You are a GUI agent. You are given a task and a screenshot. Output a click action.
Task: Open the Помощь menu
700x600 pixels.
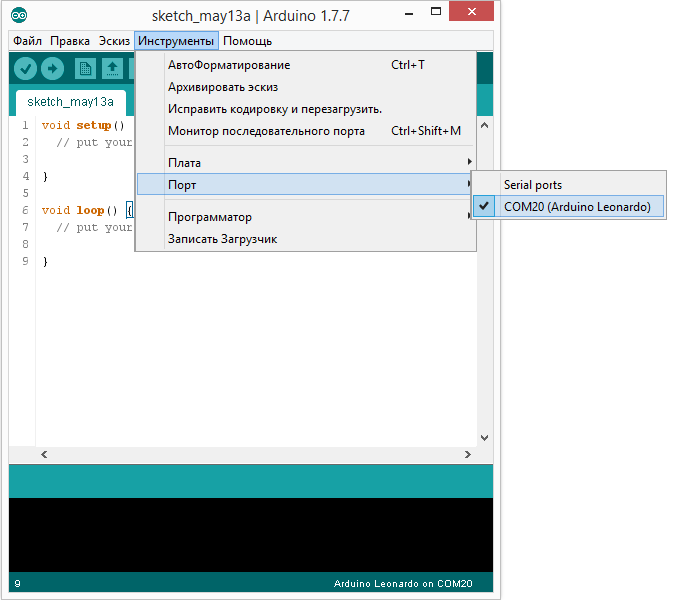tap(247, 41)
